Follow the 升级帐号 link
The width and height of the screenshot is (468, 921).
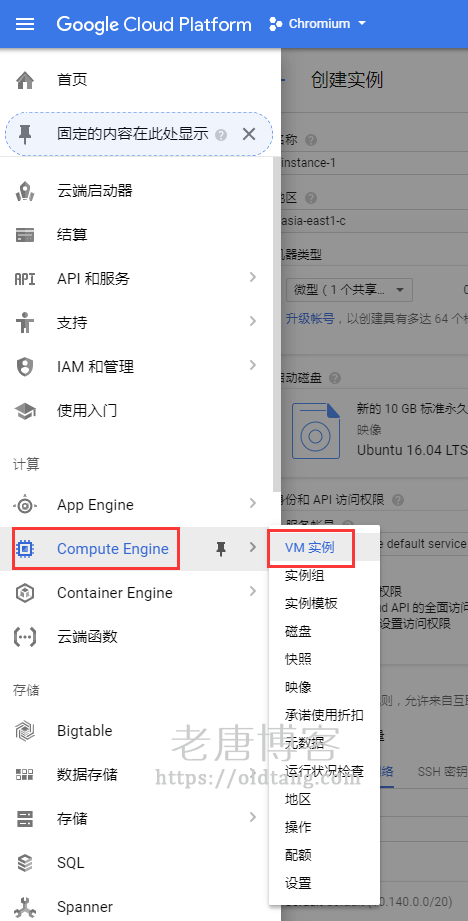point(310,319)
